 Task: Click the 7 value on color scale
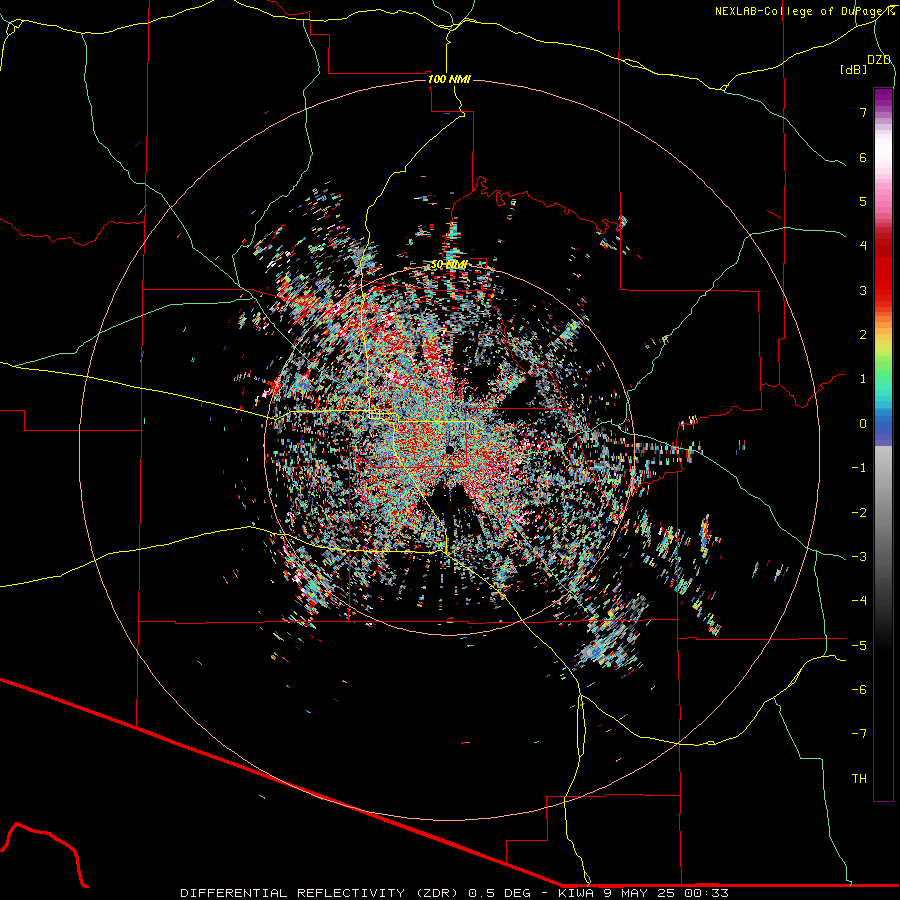tap(863, 112)
